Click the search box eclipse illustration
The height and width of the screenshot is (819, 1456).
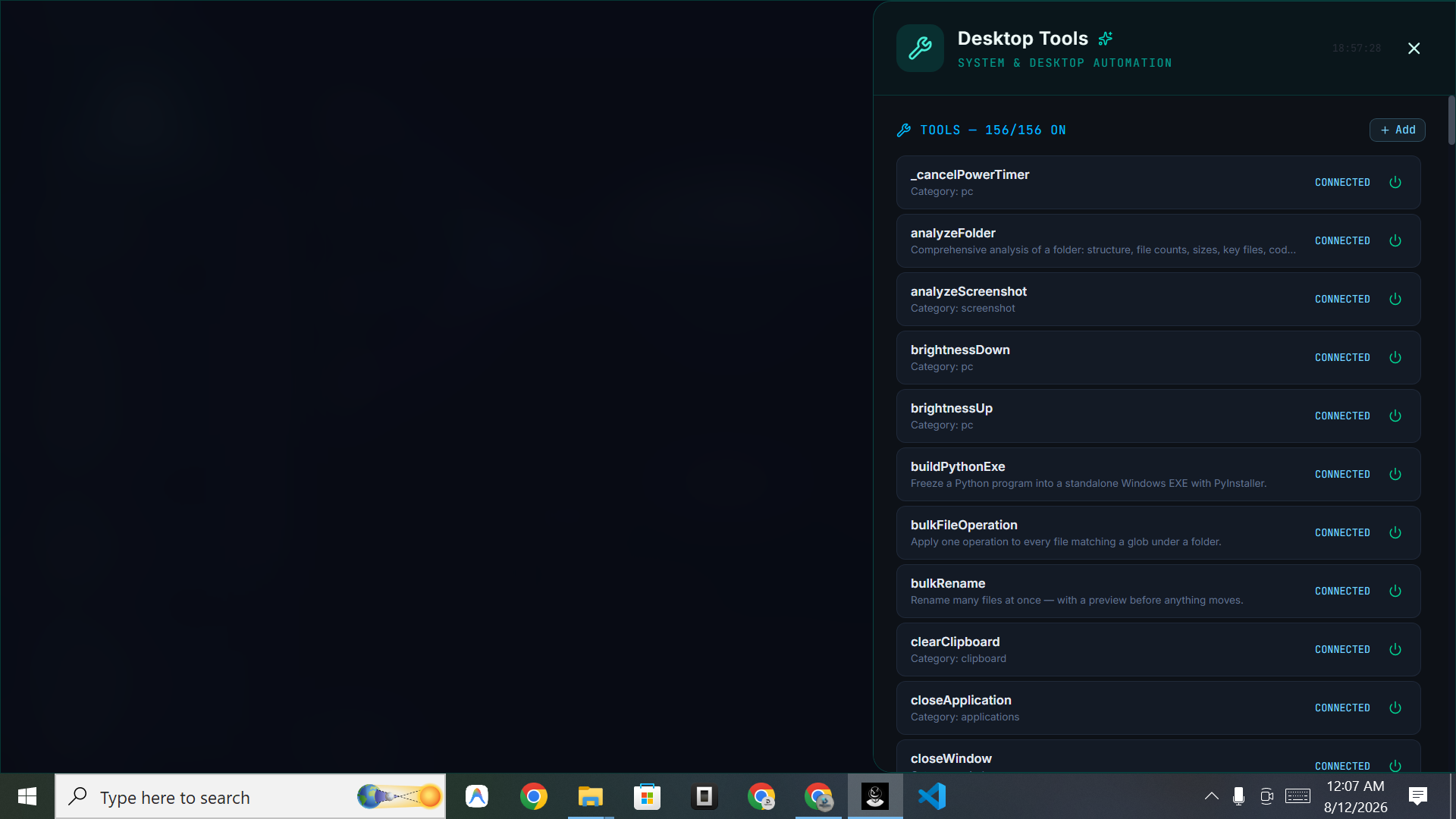[400, 796]
